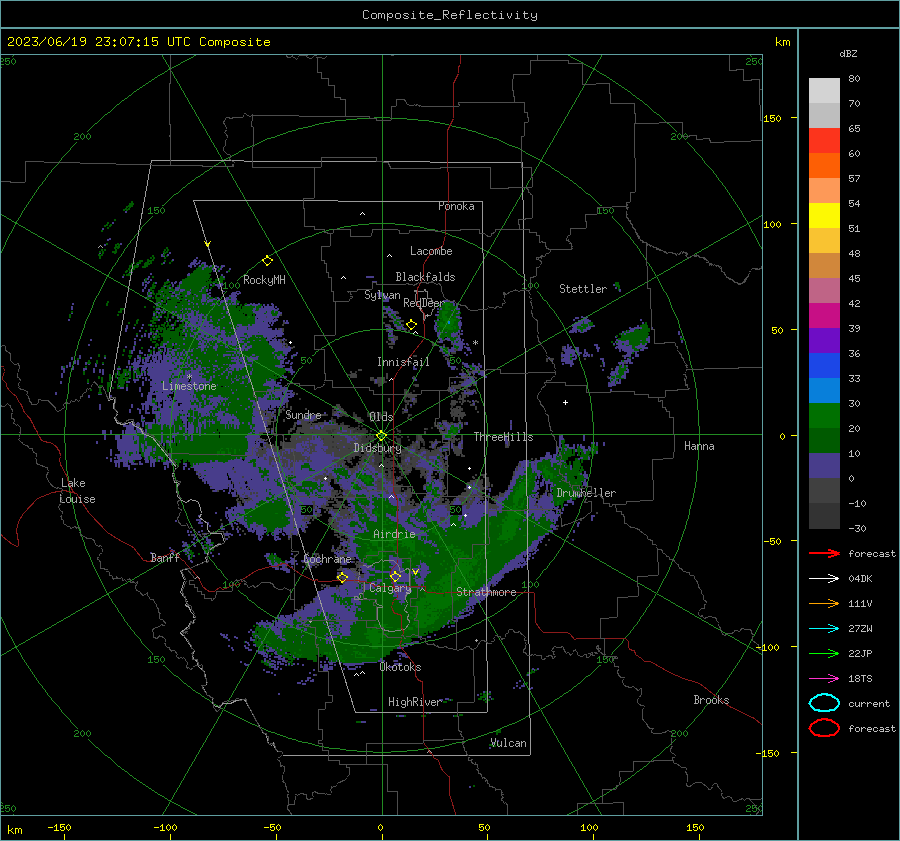Screen dimensions: 900x841
Task: Click the Stettler city label
Action: 583,289
